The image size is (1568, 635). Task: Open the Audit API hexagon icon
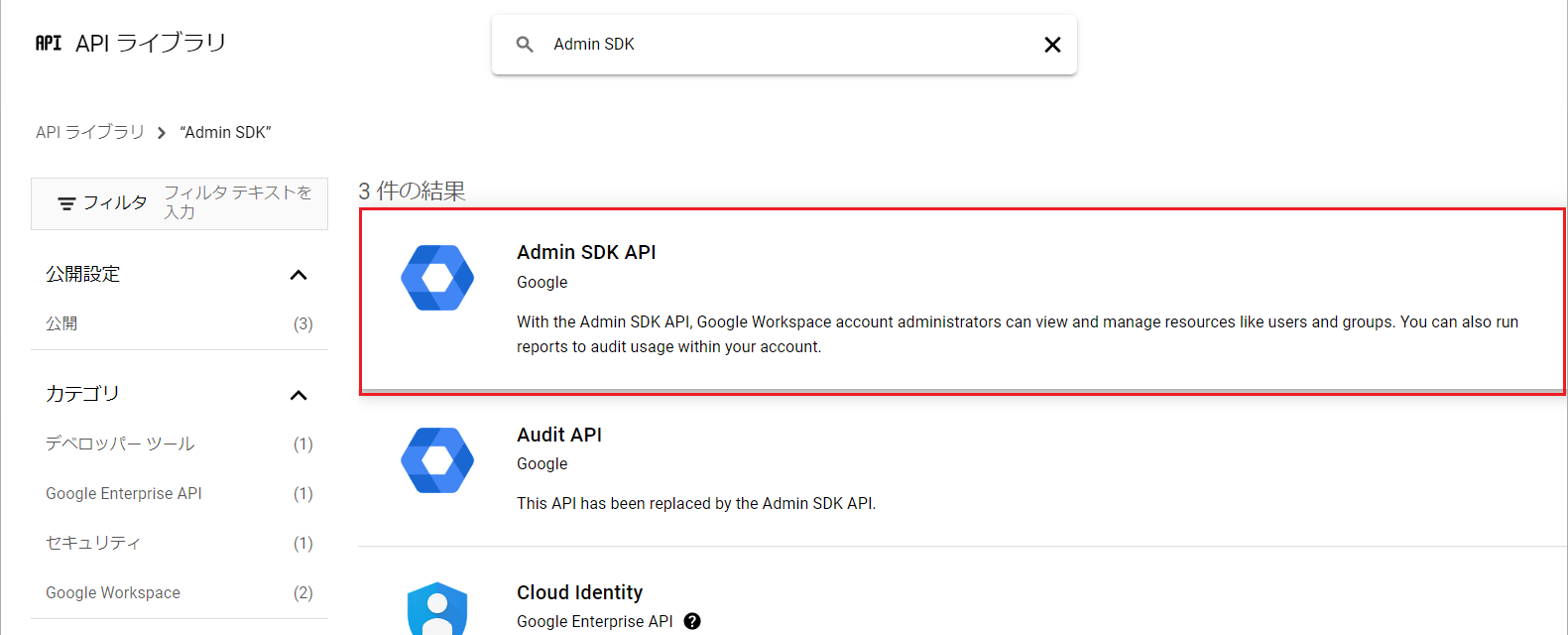pos(437,460)
